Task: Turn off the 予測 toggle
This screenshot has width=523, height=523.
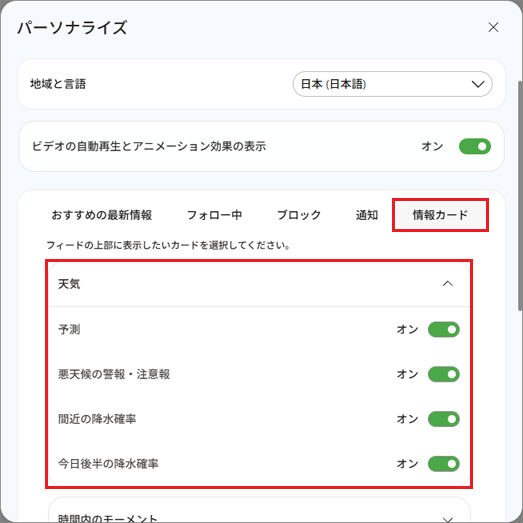Action: click(444, 330)
